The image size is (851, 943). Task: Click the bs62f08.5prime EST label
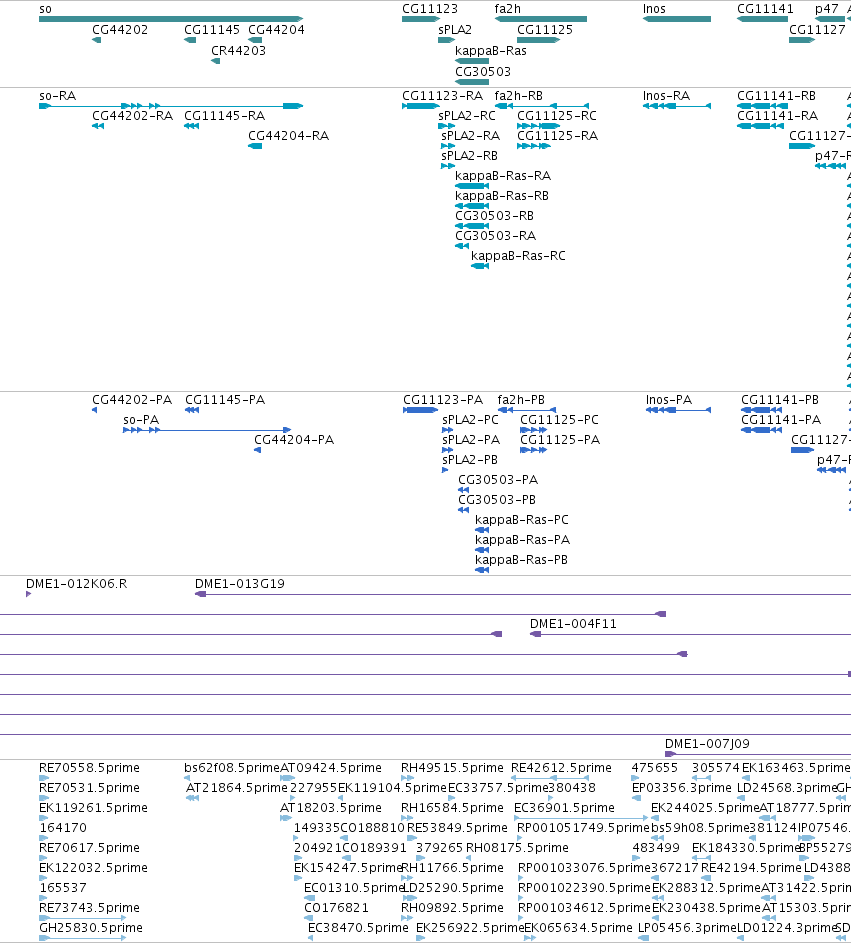[232, 767]
